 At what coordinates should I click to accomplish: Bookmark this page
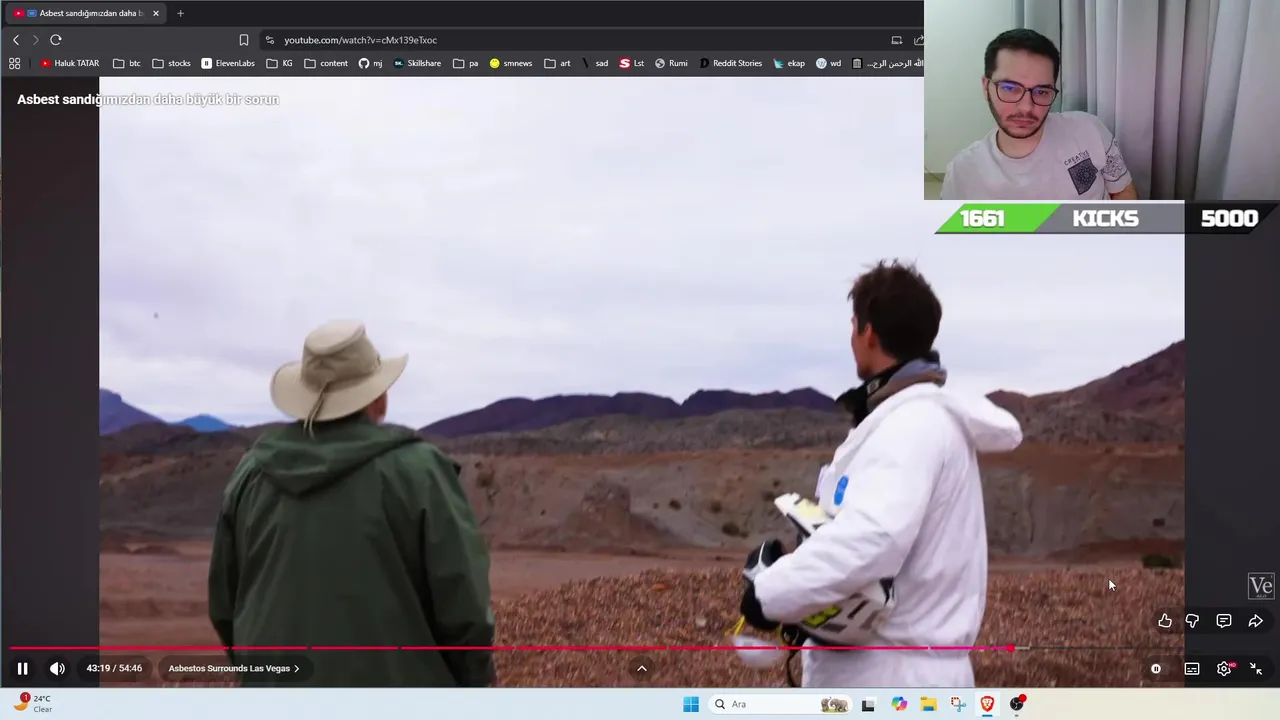click(244, 40)
